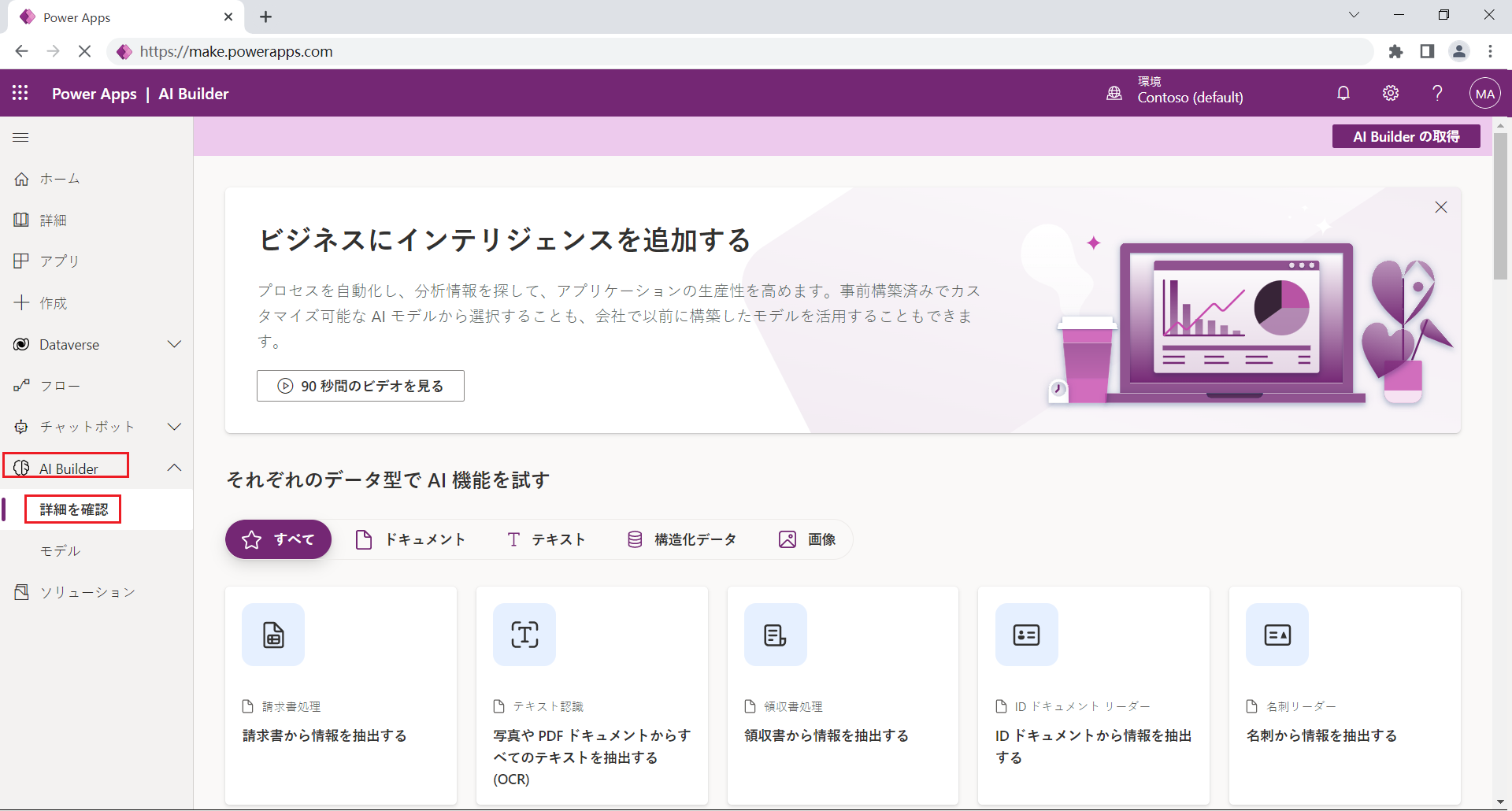Screen dimensions: 1512x811
Task: Switch to the テキスト filter tab
Action: [x=547, y=539]
